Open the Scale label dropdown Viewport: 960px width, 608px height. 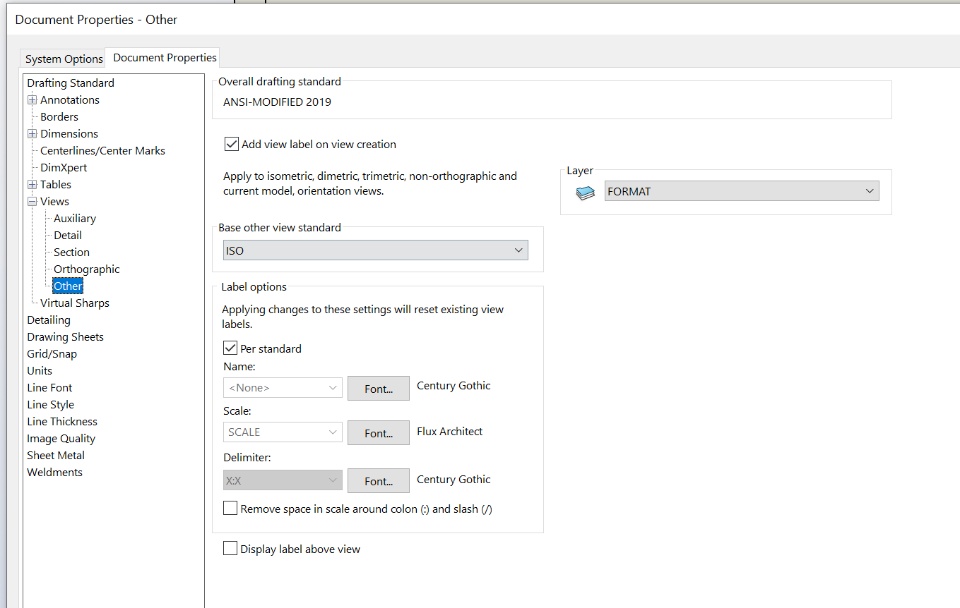point(282,432)
